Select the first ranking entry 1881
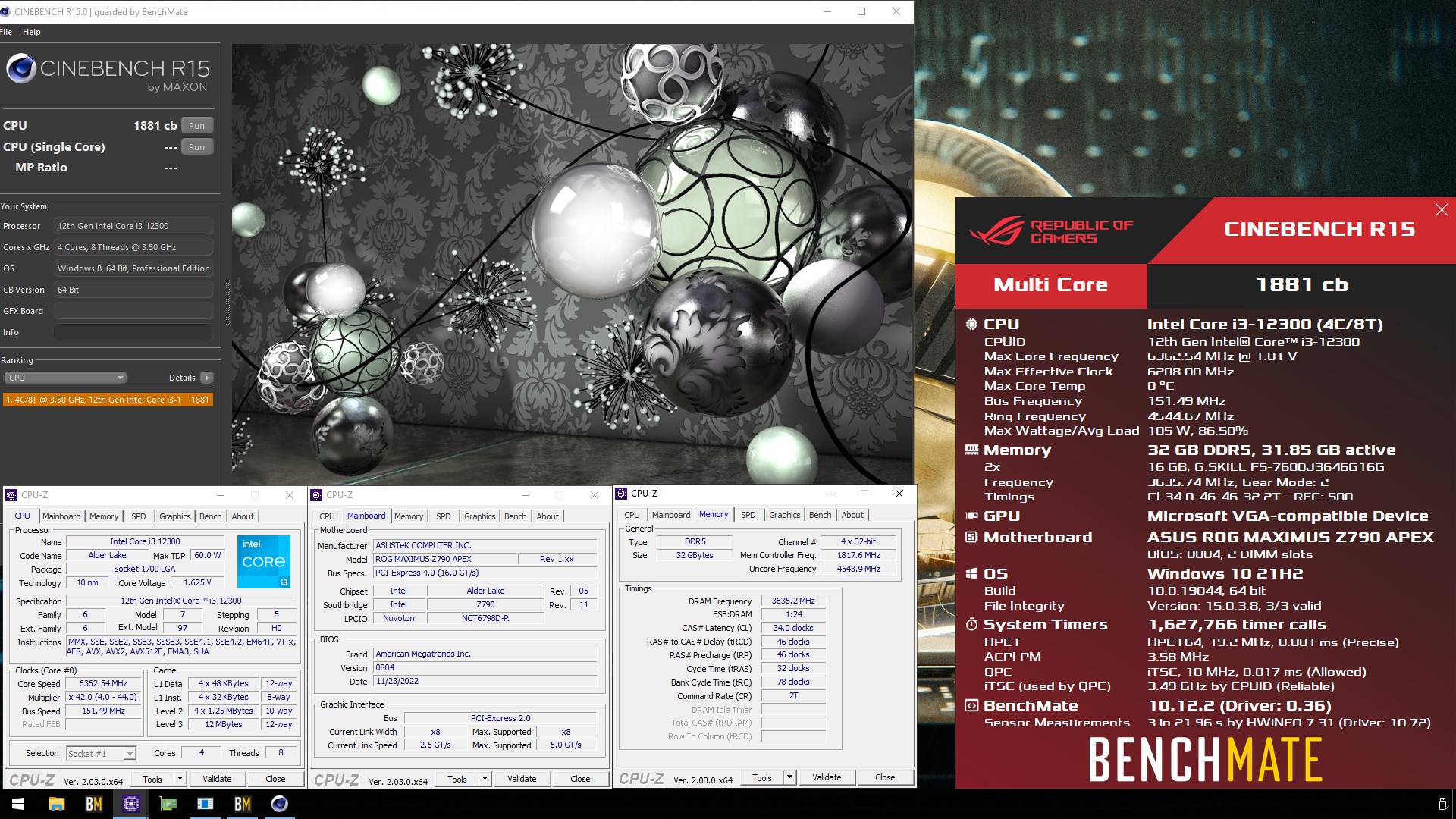 [108, 400]
